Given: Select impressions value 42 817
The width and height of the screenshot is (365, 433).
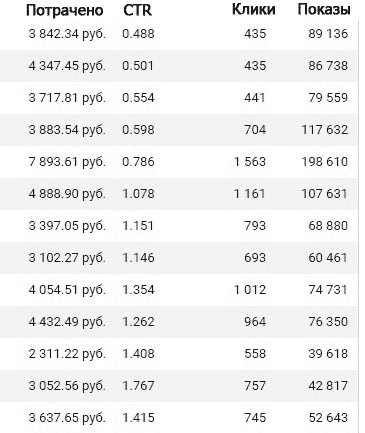Looking at the screenshot, I should tap(328, 386).
